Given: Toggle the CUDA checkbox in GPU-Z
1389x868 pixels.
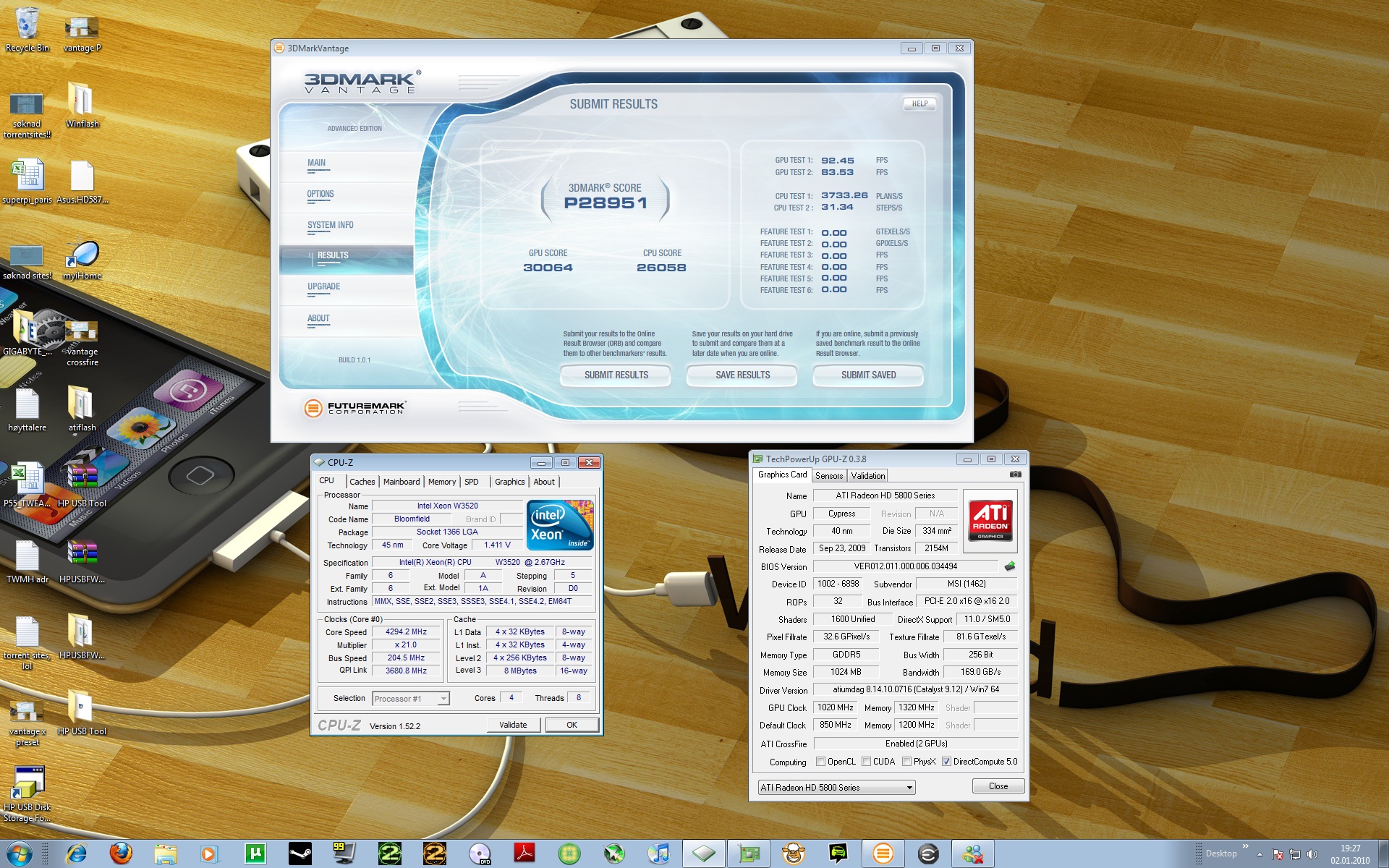Looking at the screenshot, I should (x=866, y=762).
